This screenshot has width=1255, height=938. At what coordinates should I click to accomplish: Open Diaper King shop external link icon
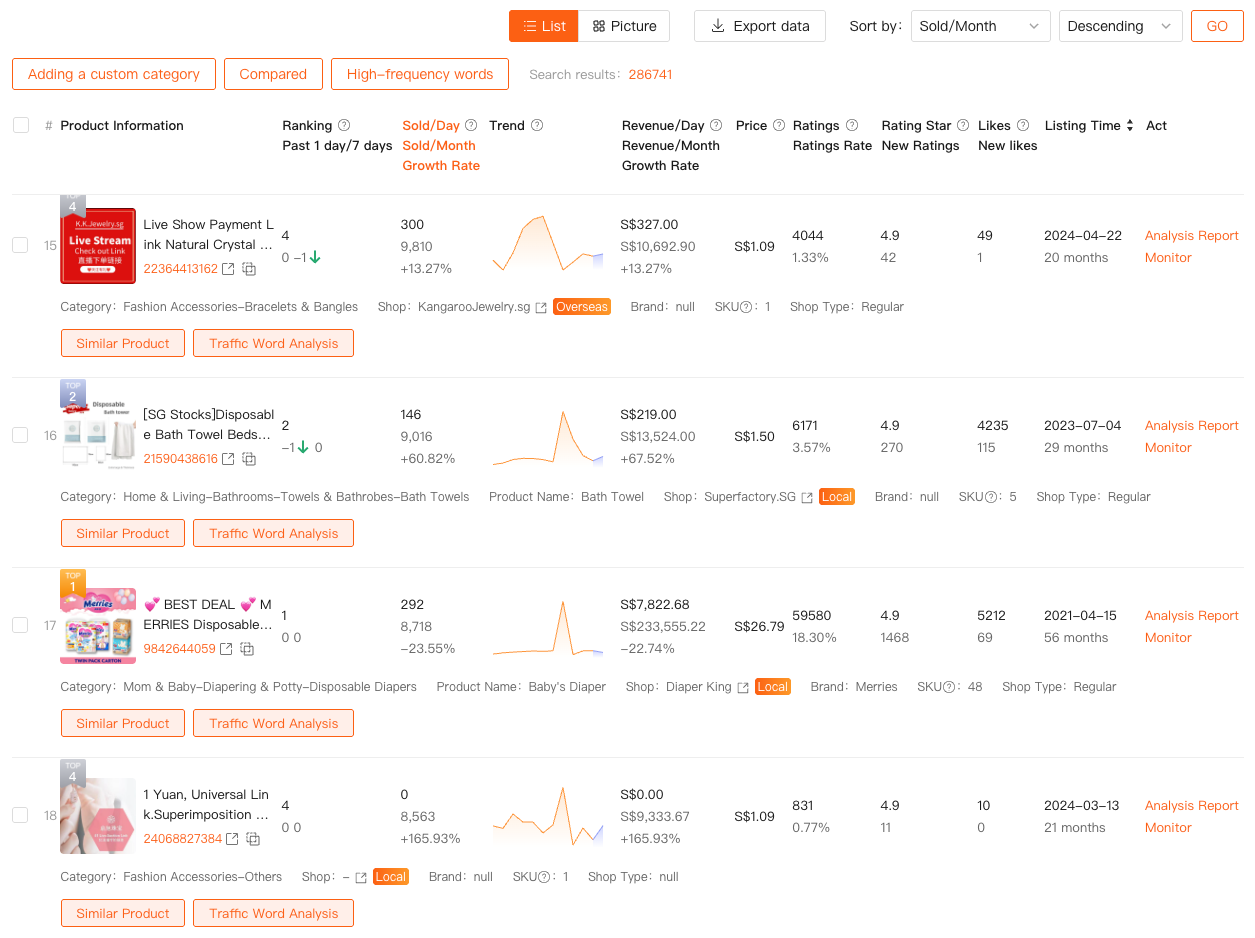(x=742, y=688)
